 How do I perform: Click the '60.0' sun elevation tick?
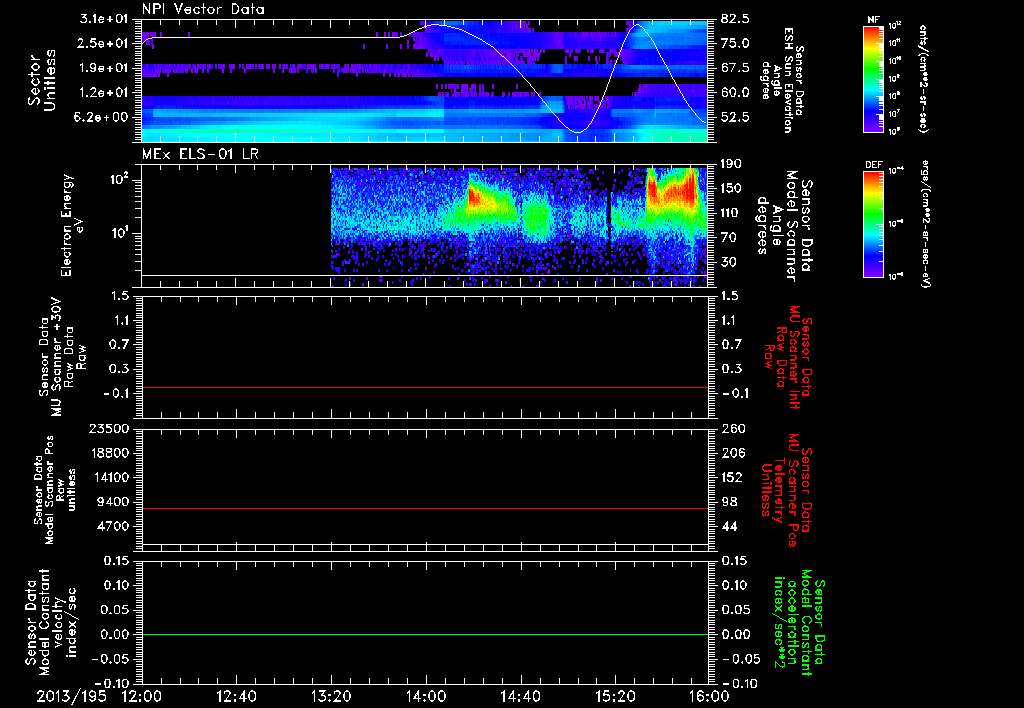point(735,93)
